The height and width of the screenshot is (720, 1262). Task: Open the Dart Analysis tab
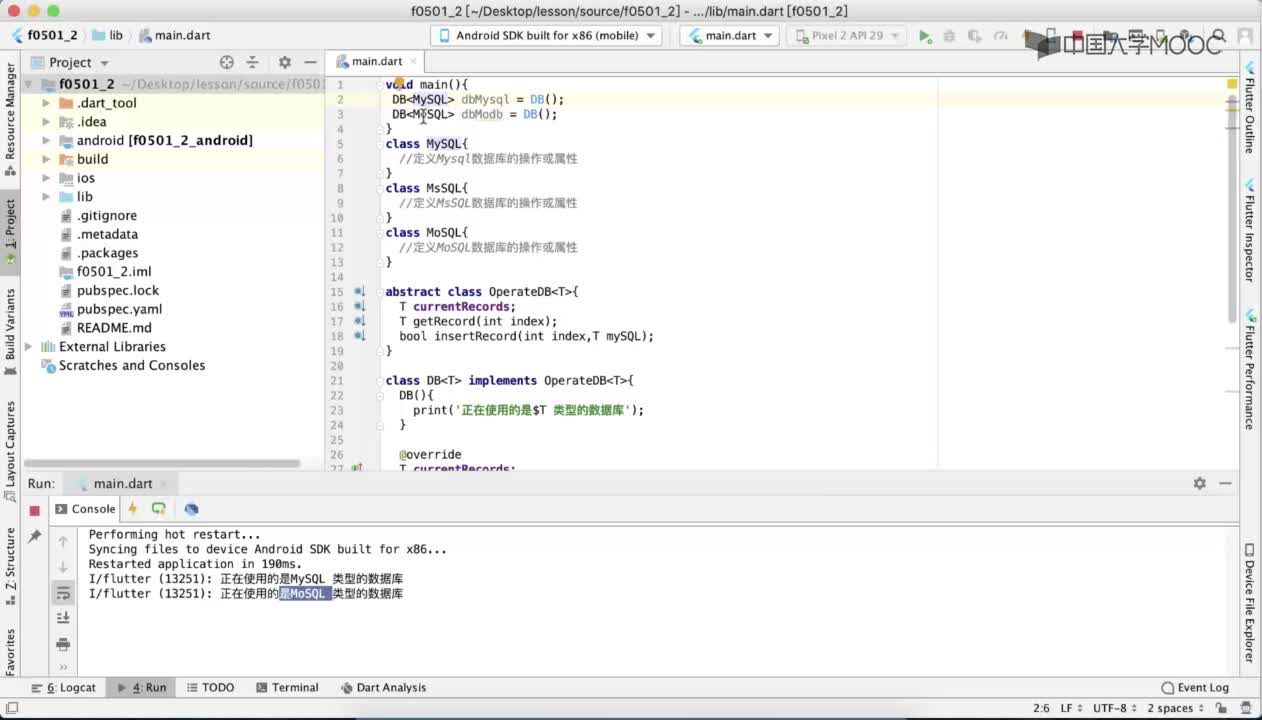tap(383, 688)
